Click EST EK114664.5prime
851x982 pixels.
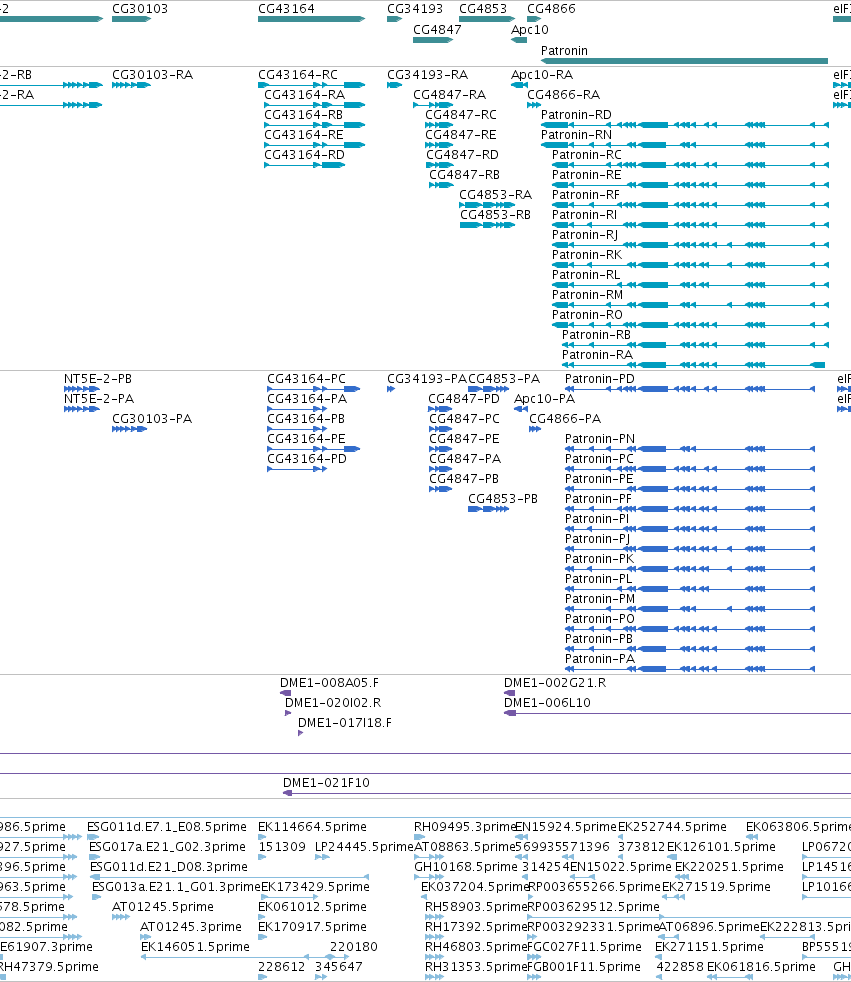point(312,828)
